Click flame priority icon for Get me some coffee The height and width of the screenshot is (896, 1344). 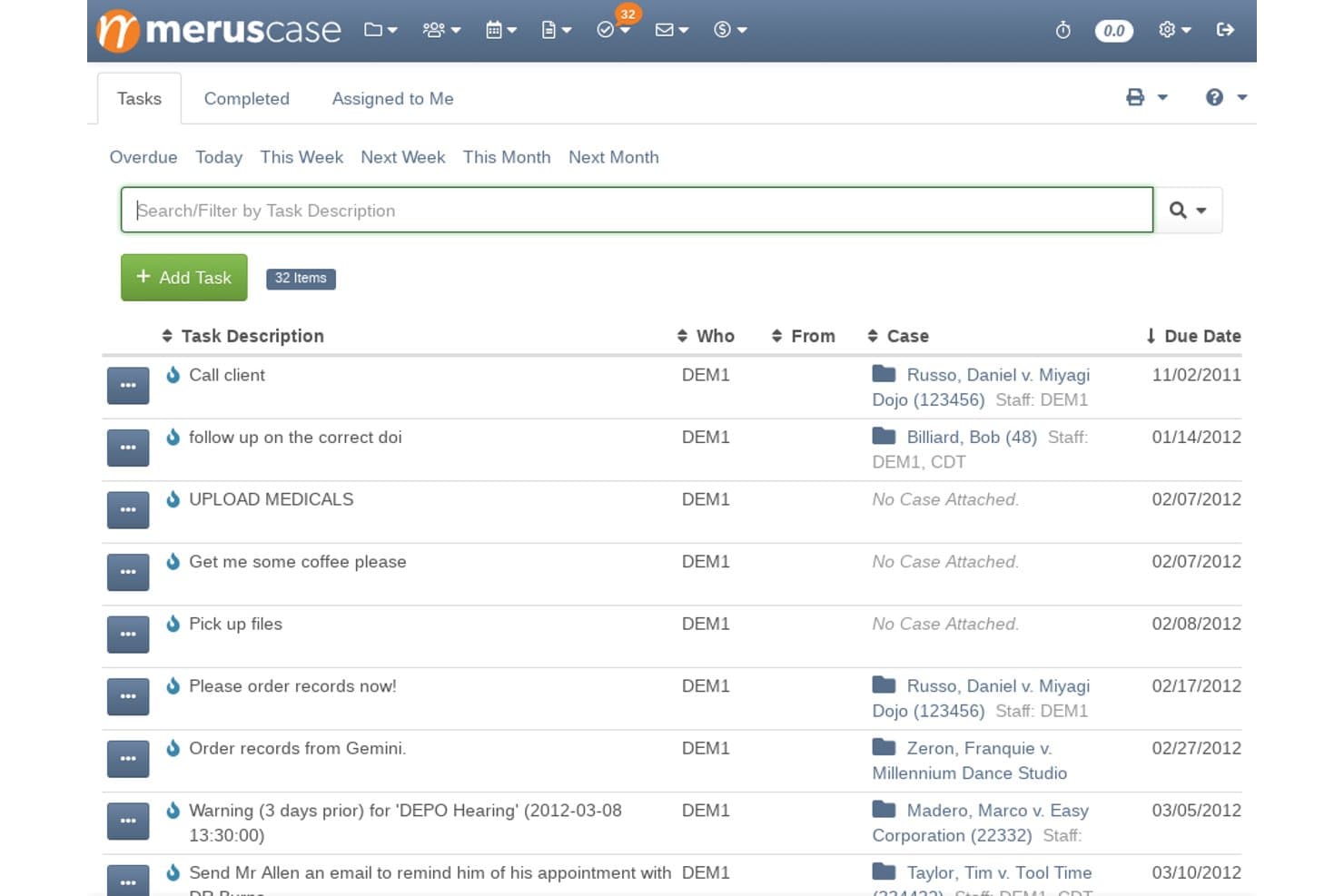[x=173, y=561]
